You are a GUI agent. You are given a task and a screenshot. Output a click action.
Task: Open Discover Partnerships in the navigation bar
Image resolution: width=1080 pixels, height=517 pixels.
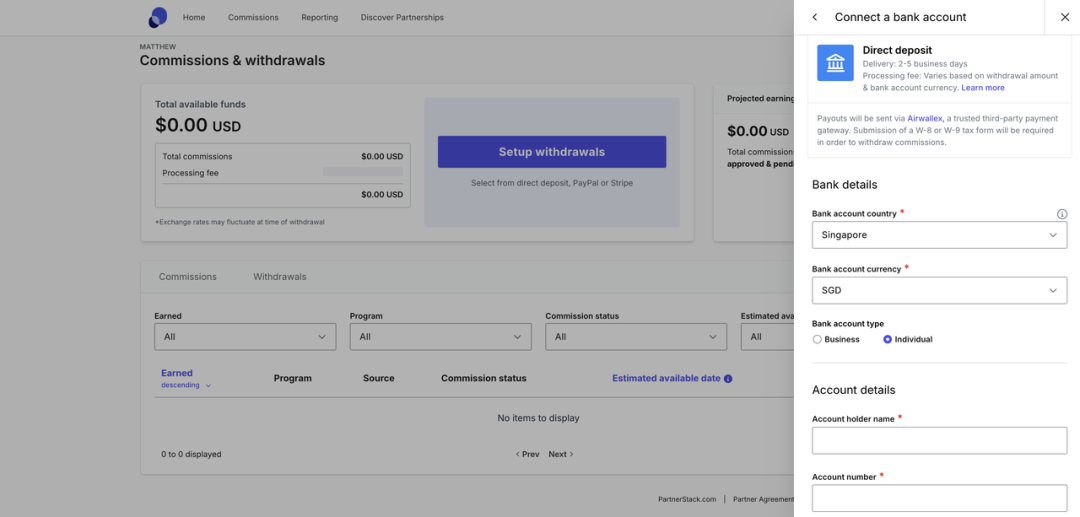pos(402,17)
